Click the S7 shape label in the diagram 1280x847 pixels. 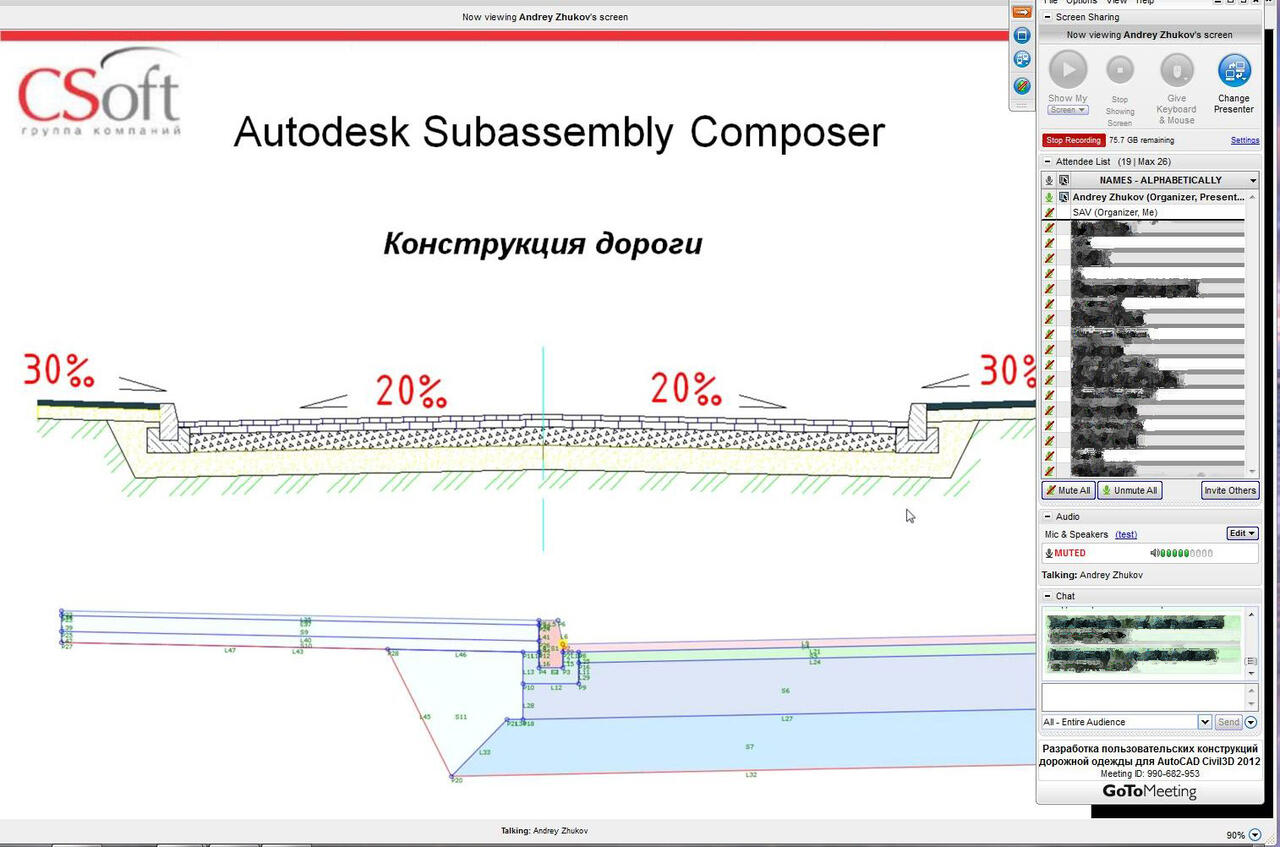coord(750,747)
